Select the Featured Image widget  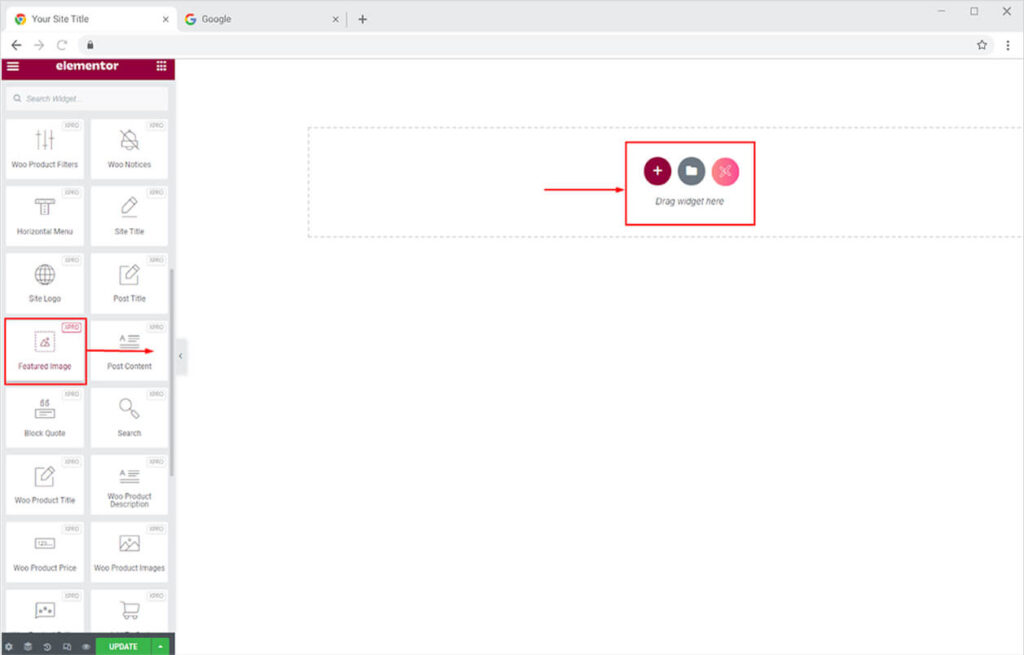[x=45, y=350]
